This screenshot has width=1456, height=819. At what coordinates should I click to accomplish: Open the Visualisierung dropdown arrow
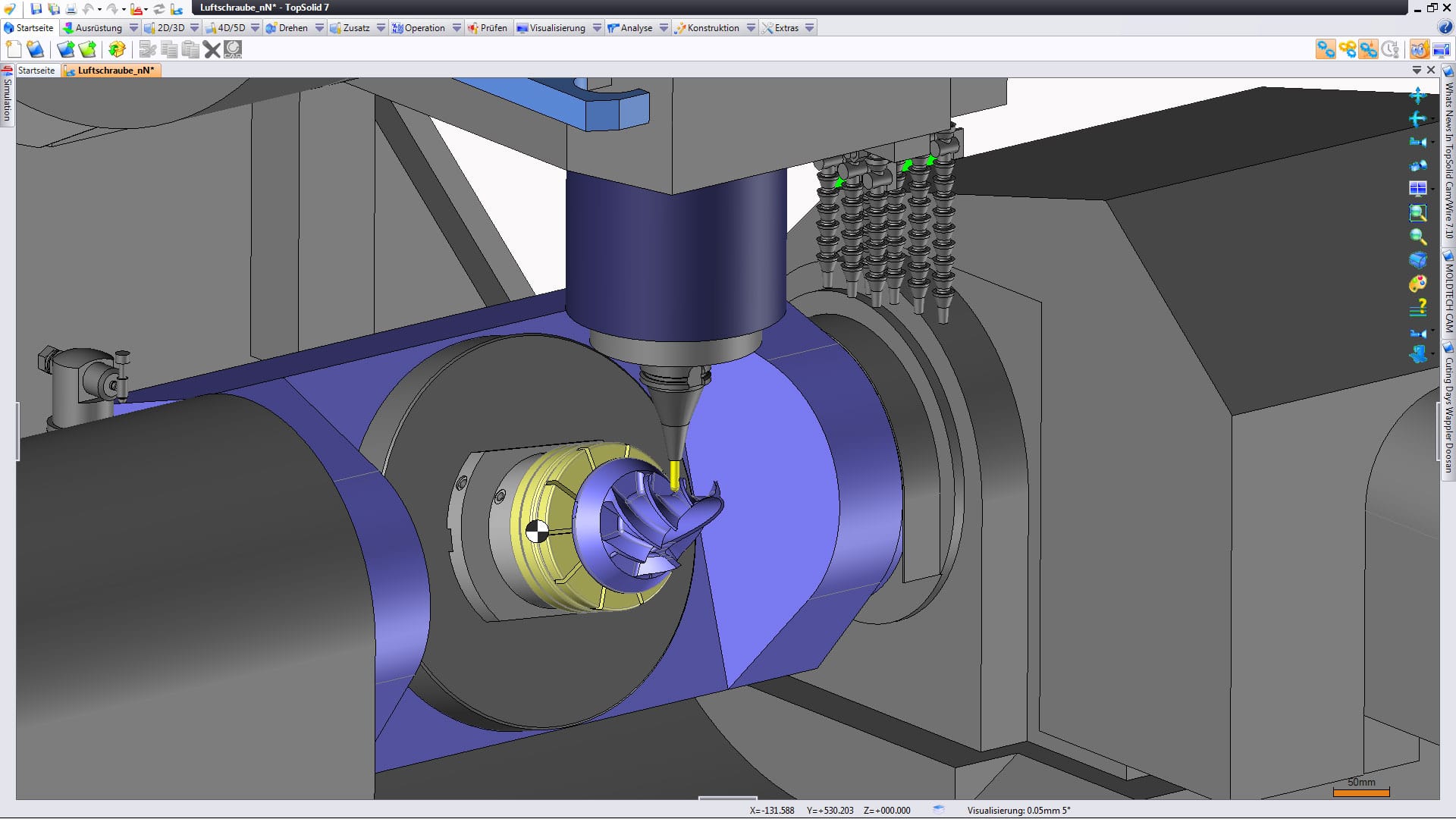click(x=597, y=28)
